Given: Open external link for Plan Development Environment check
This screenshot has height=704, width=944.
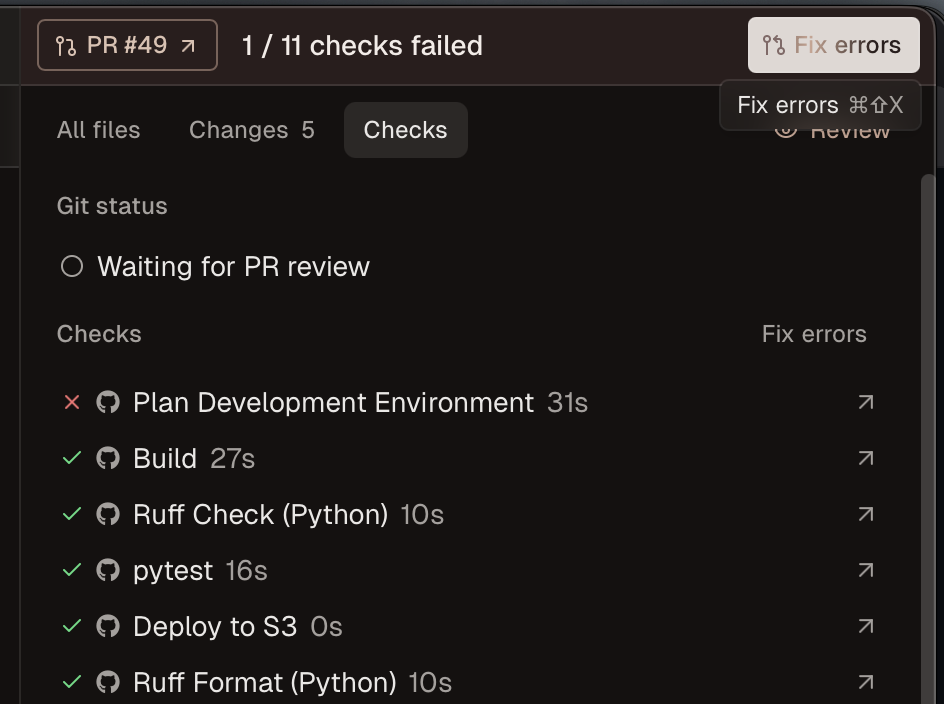Looking at the screenshot, I should click(x=866, y=402).
